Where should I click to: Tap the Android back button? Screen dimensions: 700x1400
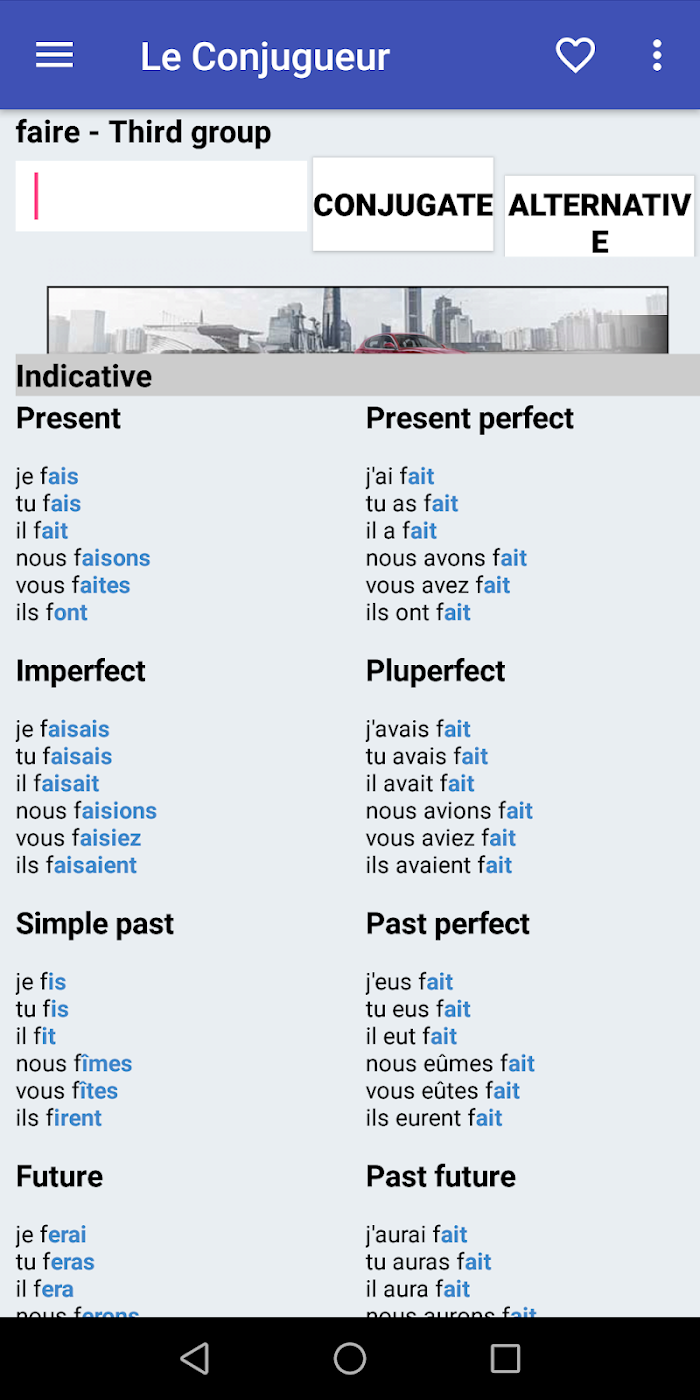[195, 1358]
